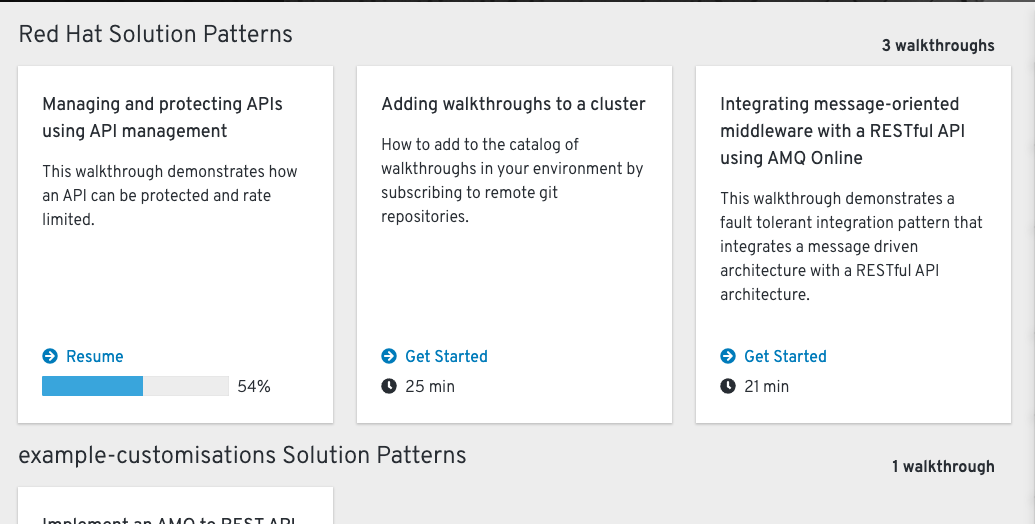
Task: Resume the API management walkthrough
Action: [x=94, y=357]
